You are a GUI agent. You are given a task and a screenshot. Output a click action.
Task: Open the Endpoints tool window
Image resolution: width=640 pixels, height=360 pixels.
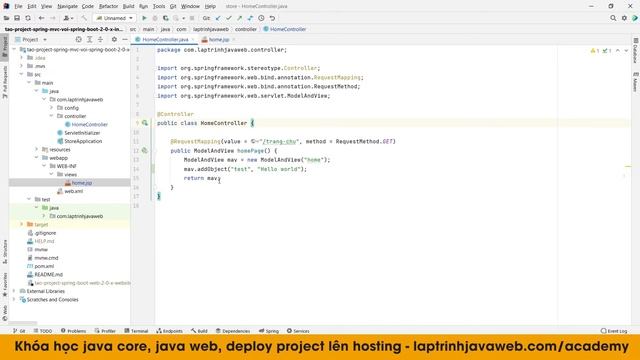point(169,331)
